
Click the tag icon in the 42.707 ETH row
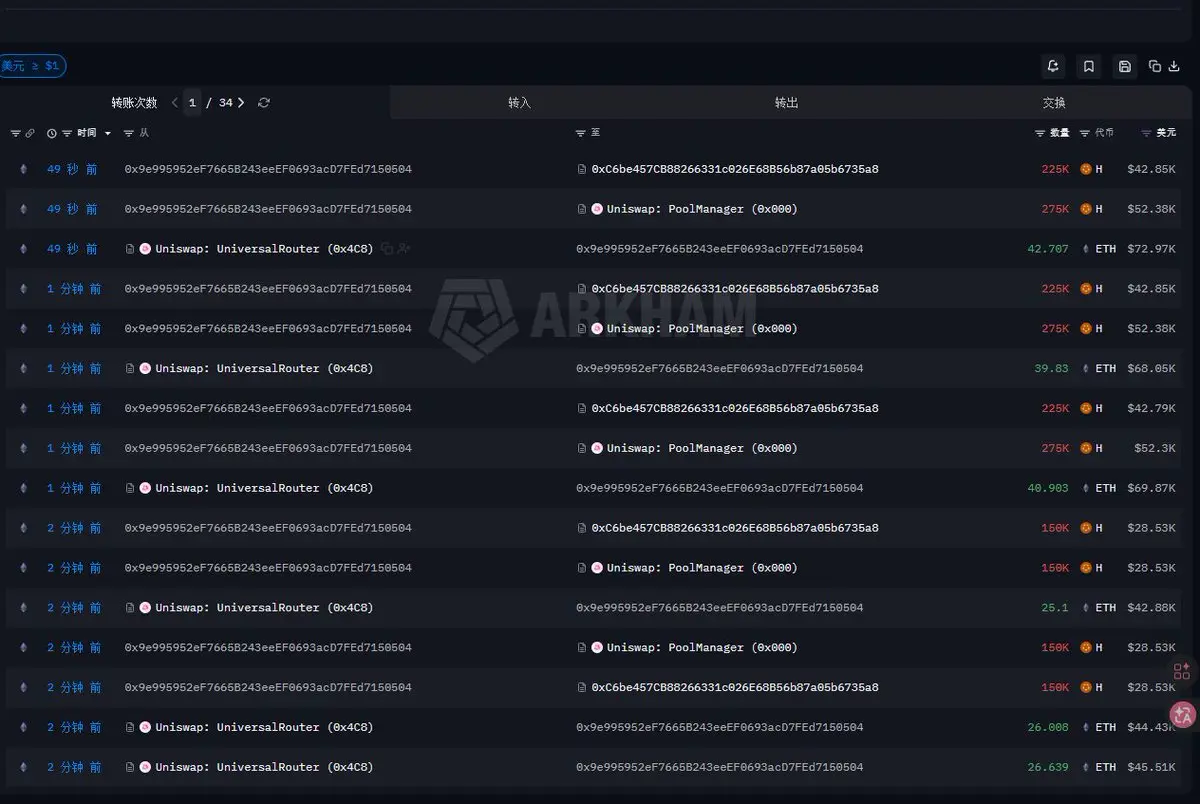pos(403,249)
